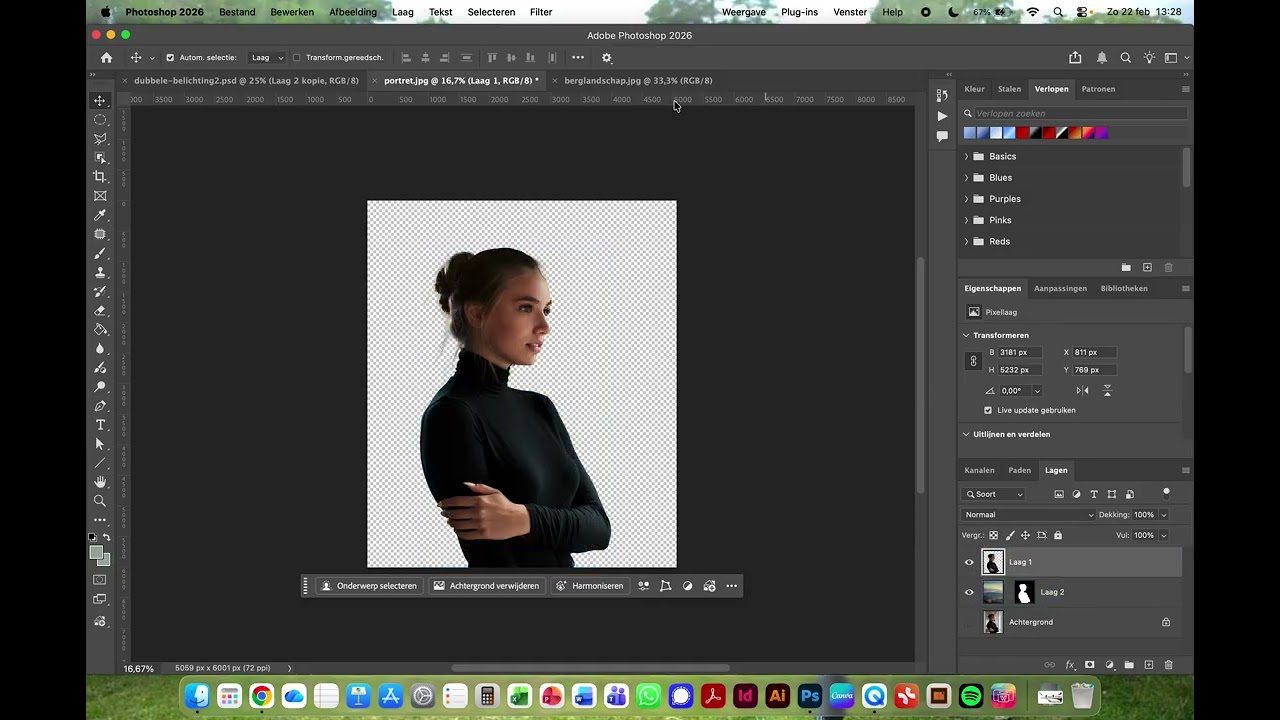This screenshot has height=720, width=1280.
Task: Select the Eyedropper tool
Action: pos(100,215)
